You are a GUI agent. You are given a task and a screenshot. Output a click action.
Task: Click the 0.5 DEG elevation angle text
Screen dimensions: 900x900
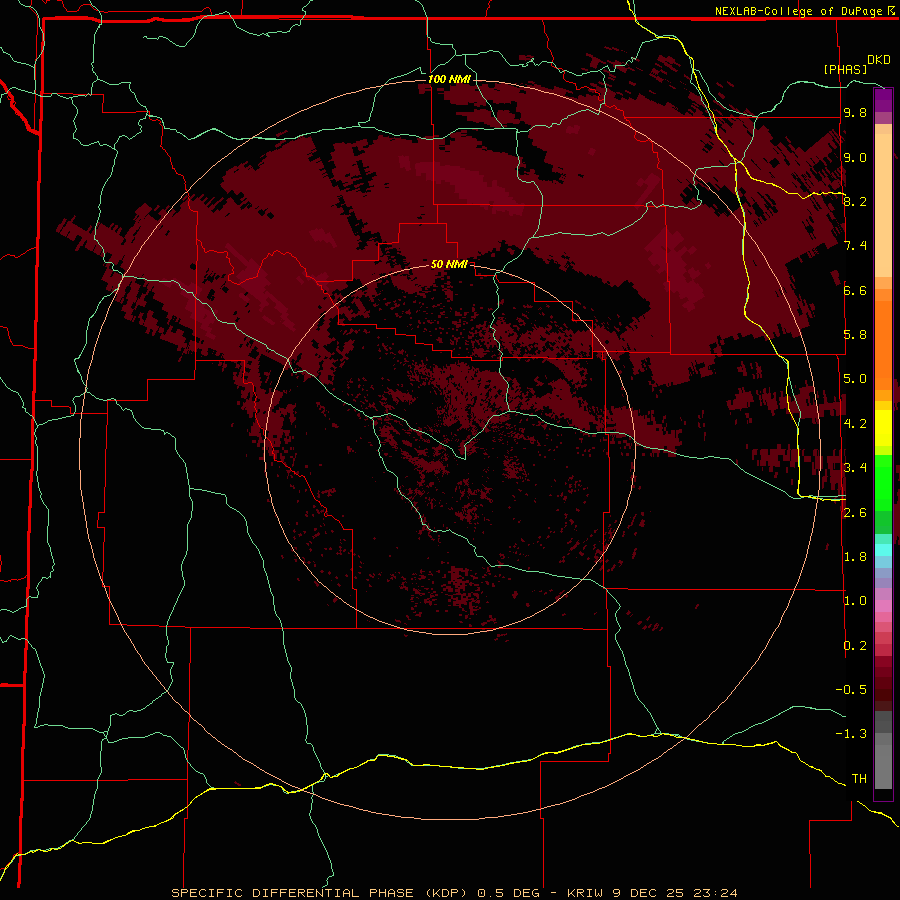509,893
